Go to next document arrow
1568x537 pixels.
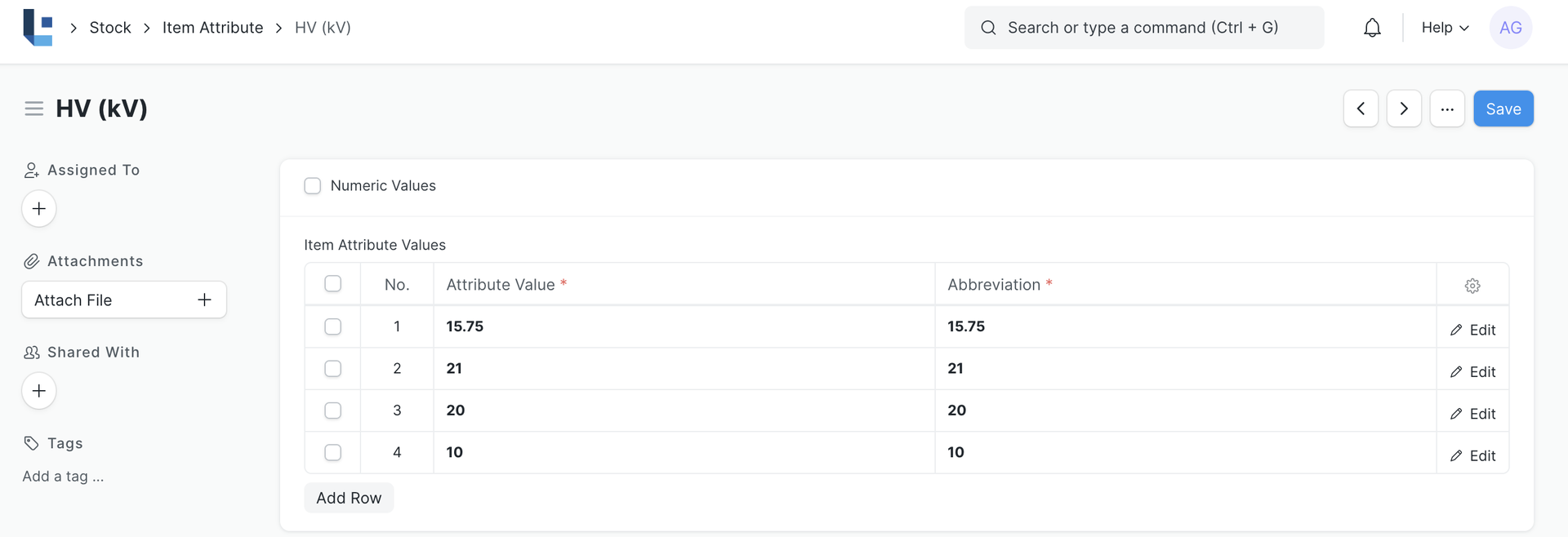(1404, 109)
